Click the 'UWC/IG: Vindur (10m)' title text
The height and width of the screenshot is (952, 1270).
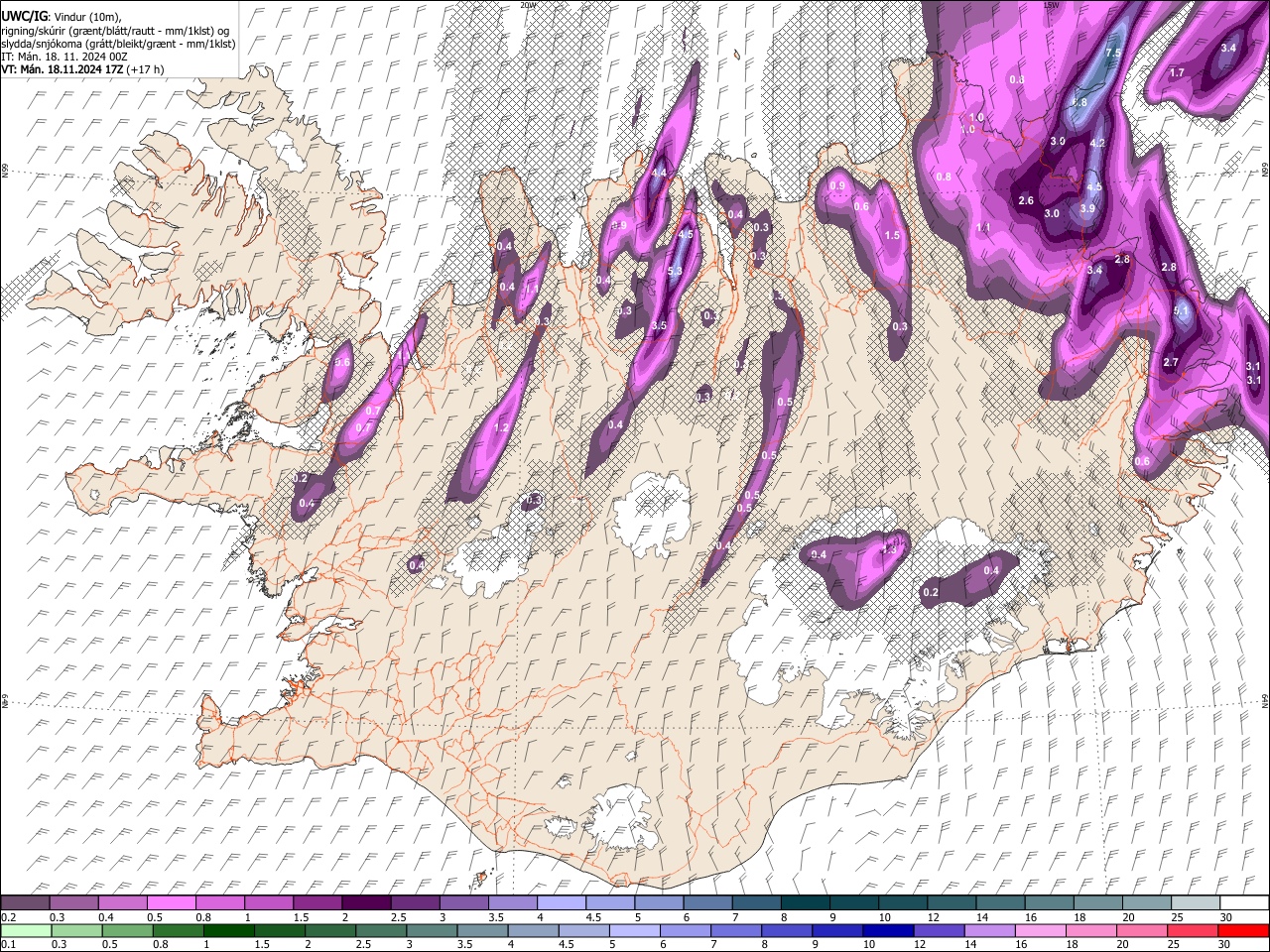tap(61, 17)
